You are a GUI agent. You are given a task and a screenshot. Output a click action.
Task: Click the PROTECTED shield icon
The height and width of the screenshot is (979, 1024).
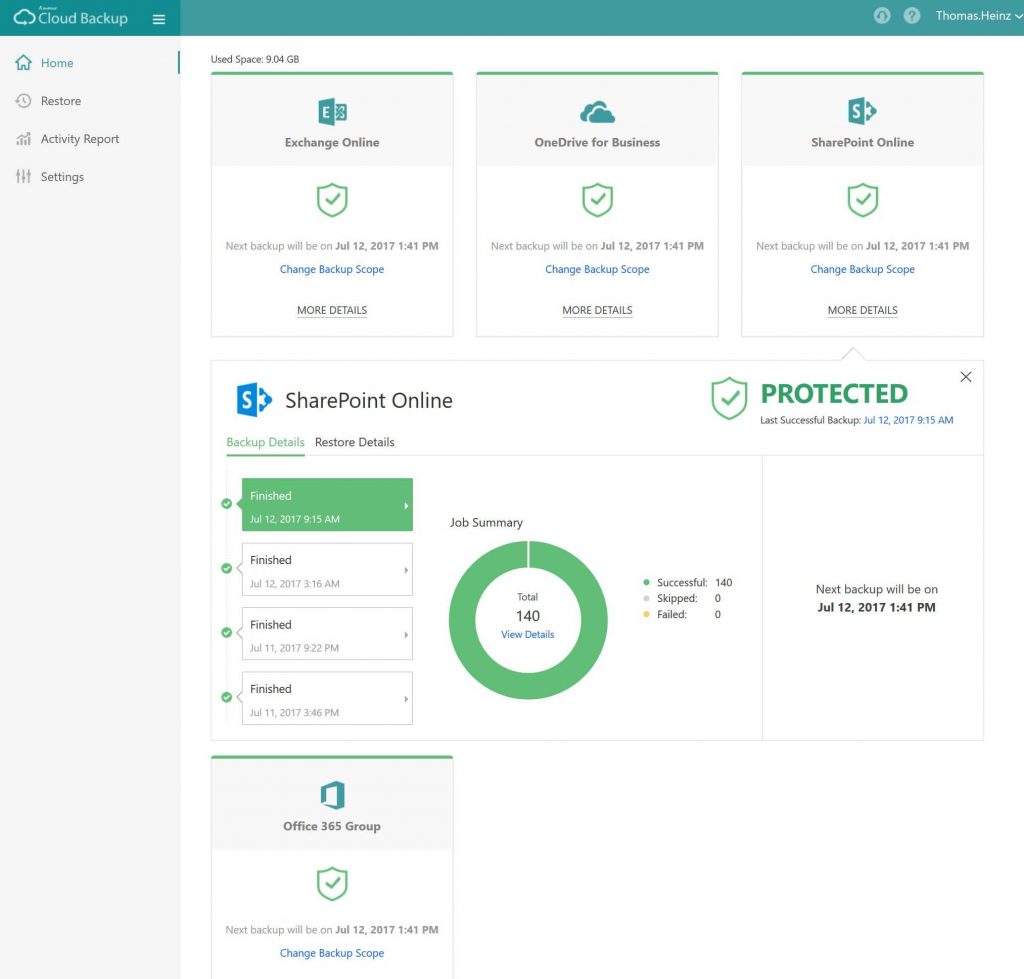[729, 398]
